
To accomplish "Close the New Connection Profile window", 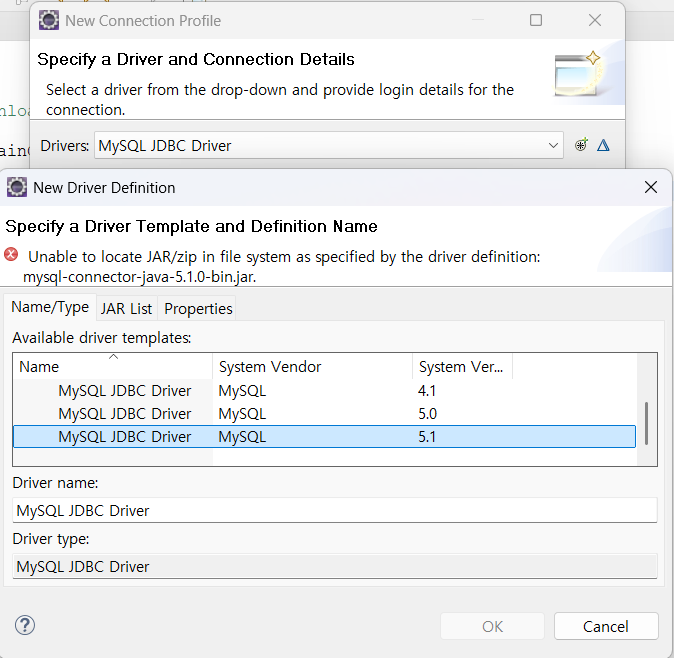I will click(x=595, y=20).
